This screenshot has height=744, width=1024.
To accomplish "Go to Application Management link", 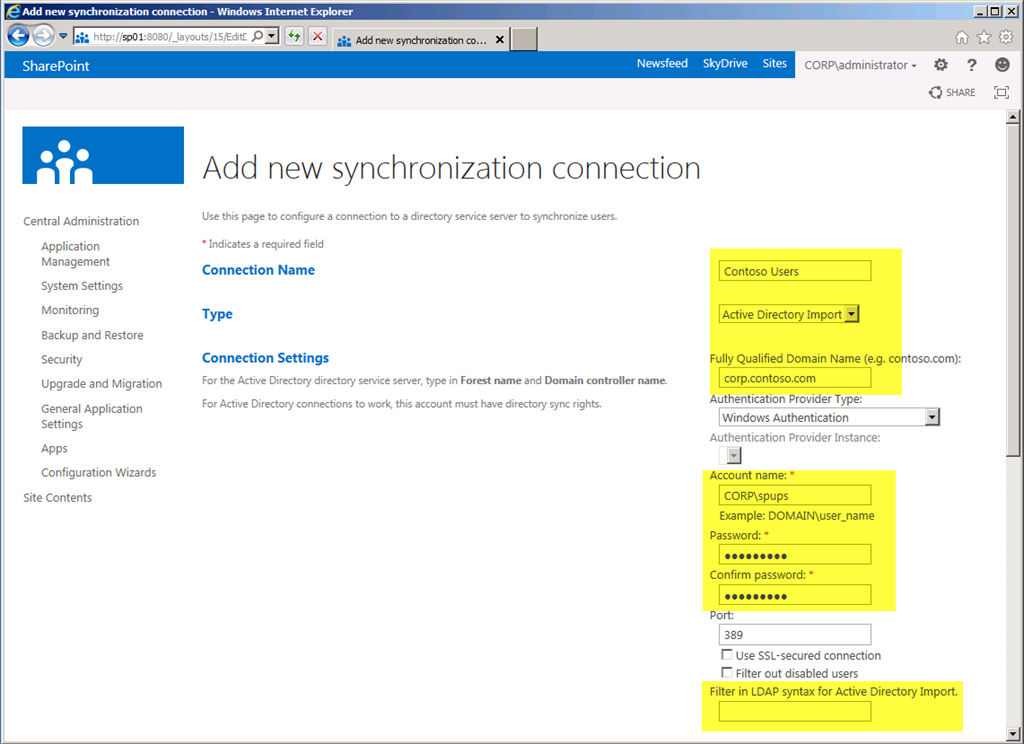I will pyautogui.click(x=75, y=254).
